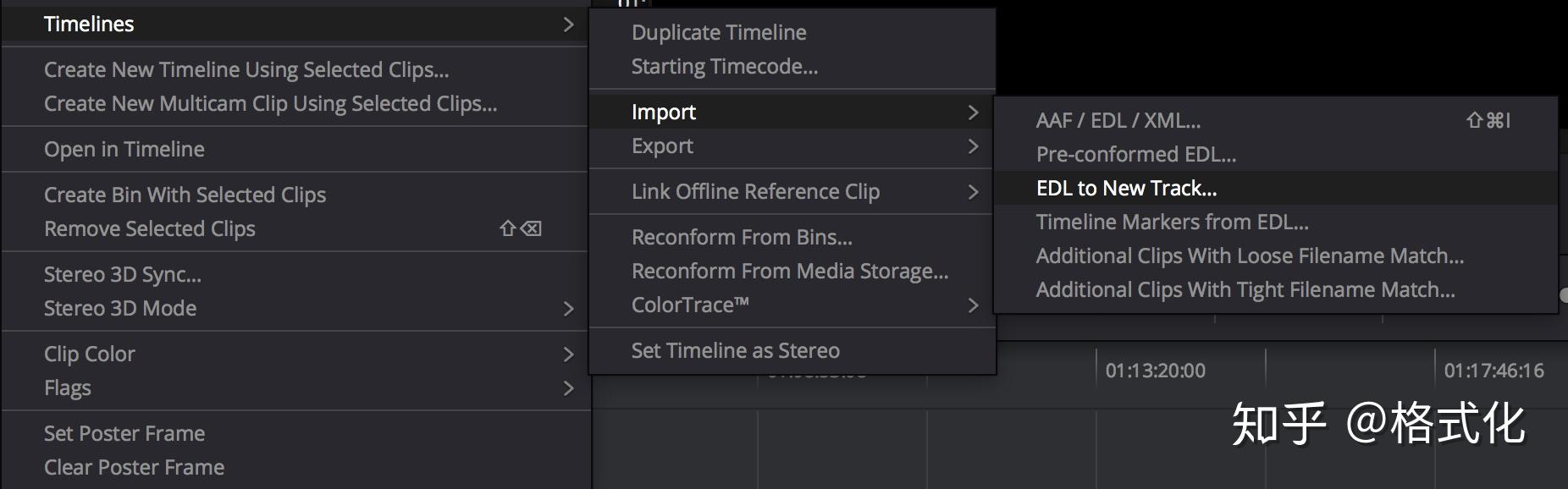Open the Export submenu arrow
Image resolution: width=1568 pixels, height=489 pixels.
click(x=973, y=146)
